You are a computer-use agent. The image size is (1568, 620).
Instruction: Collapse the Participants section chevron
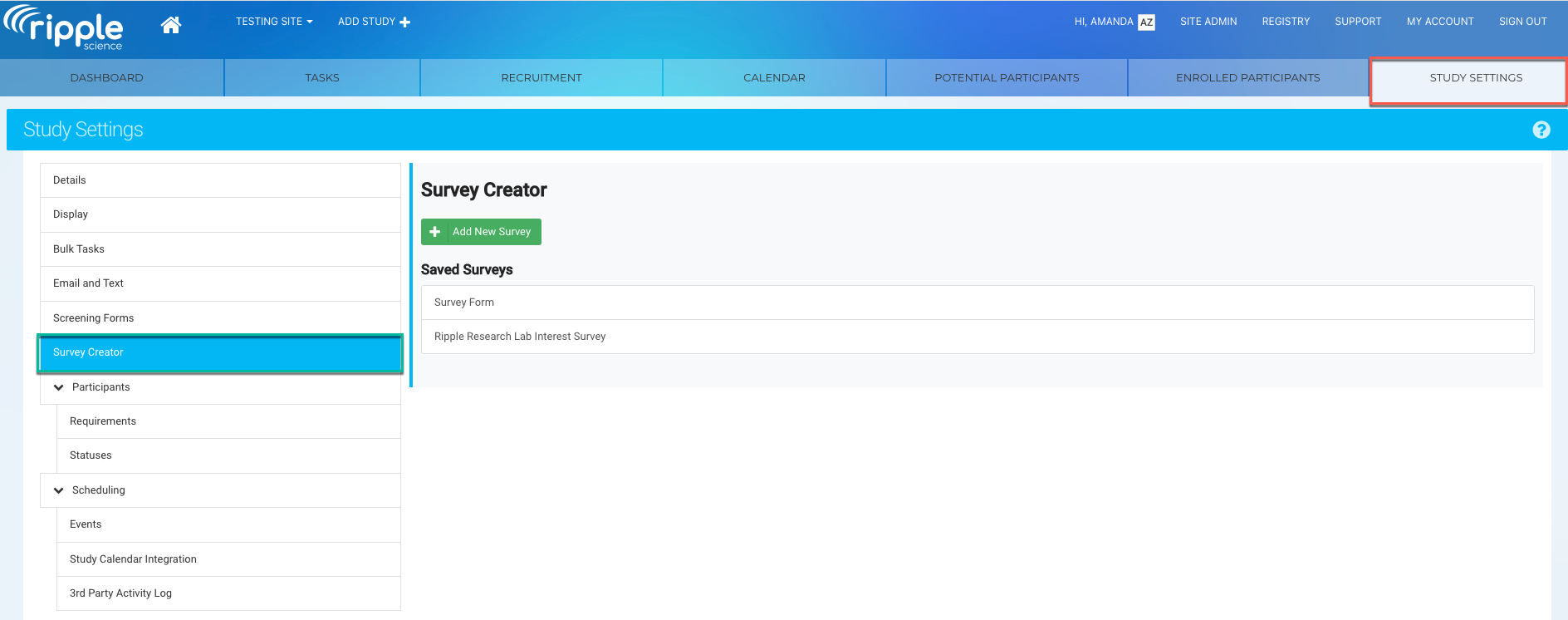tap(59, 387)
